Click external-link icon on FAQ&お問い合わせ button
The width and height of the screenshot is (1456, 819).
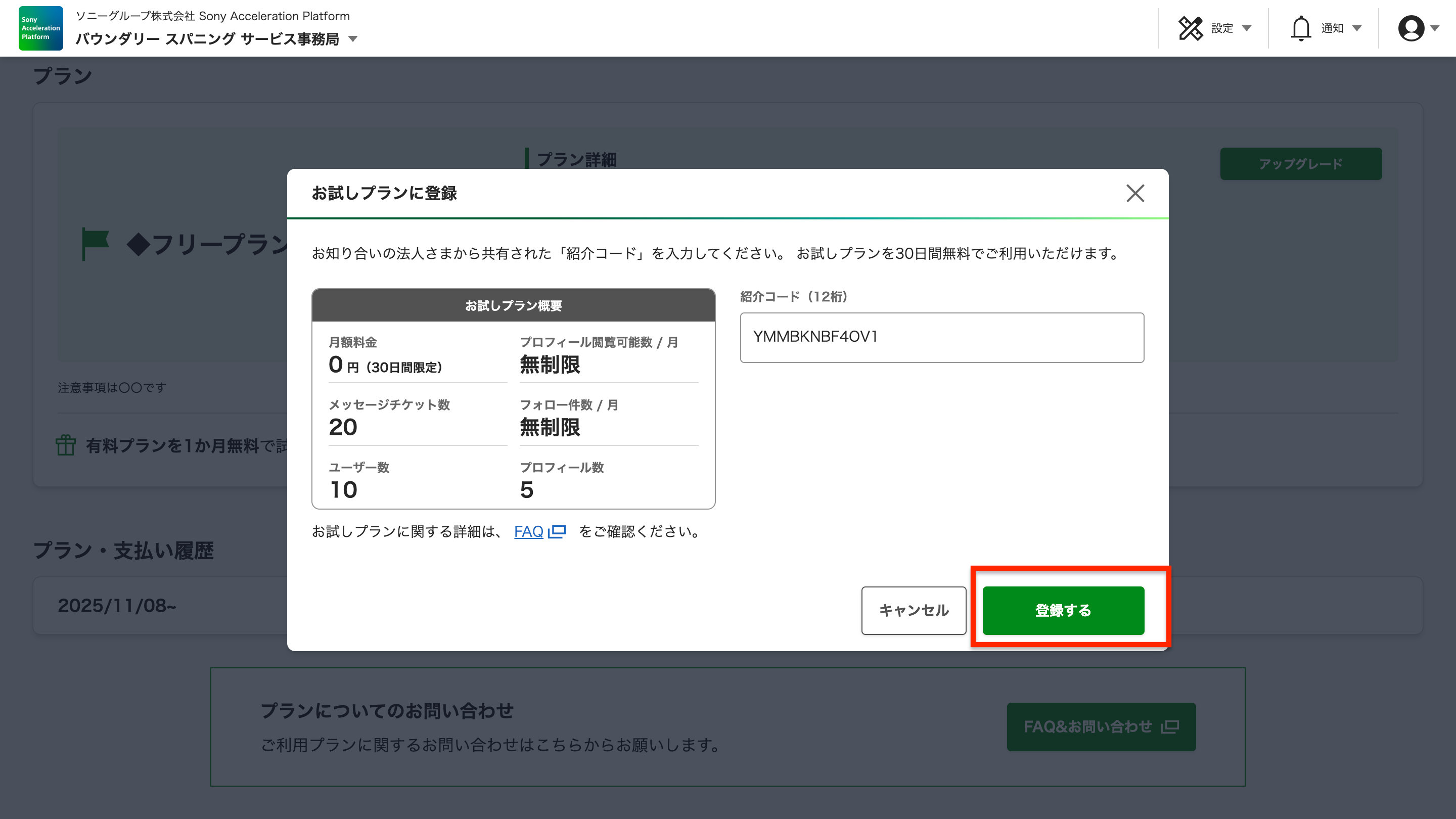[x=1169, y=727]
